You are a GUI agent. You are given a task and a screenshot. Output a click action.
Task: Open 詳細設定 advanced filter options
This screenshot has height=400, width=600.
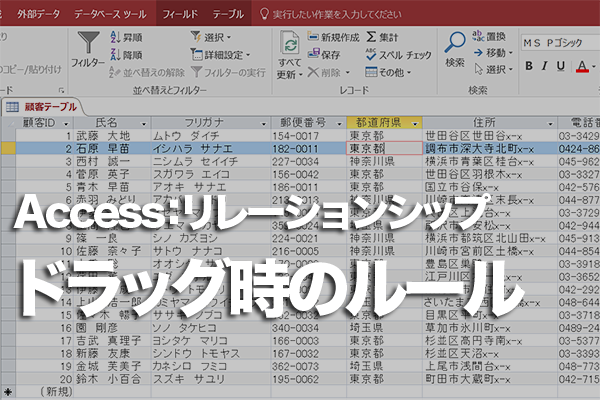coord(220,55)
